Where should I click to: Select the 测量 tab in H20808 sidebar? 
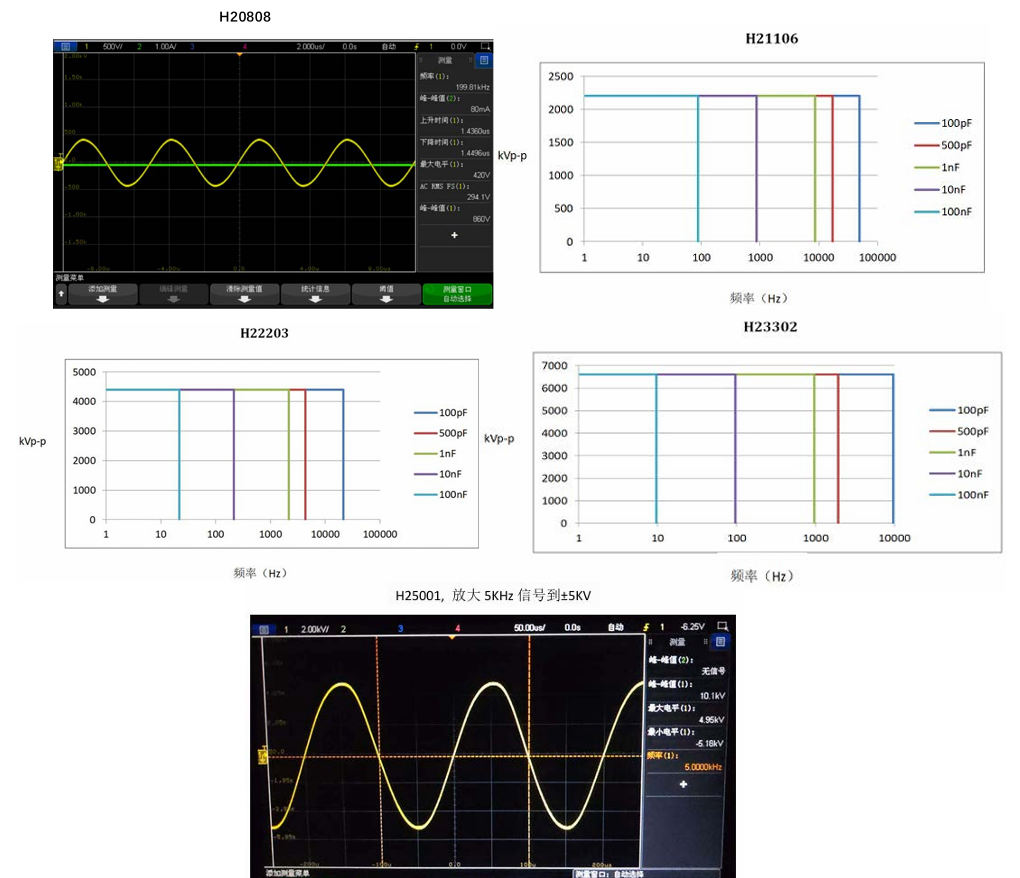click(x=445, y=60)
